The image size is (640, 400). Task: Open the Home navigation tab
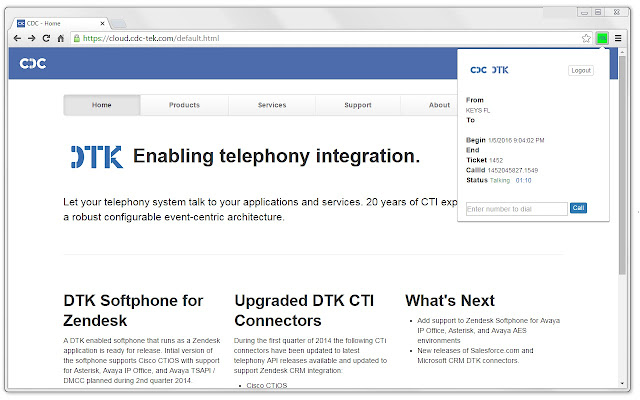[x=102, y=105]
